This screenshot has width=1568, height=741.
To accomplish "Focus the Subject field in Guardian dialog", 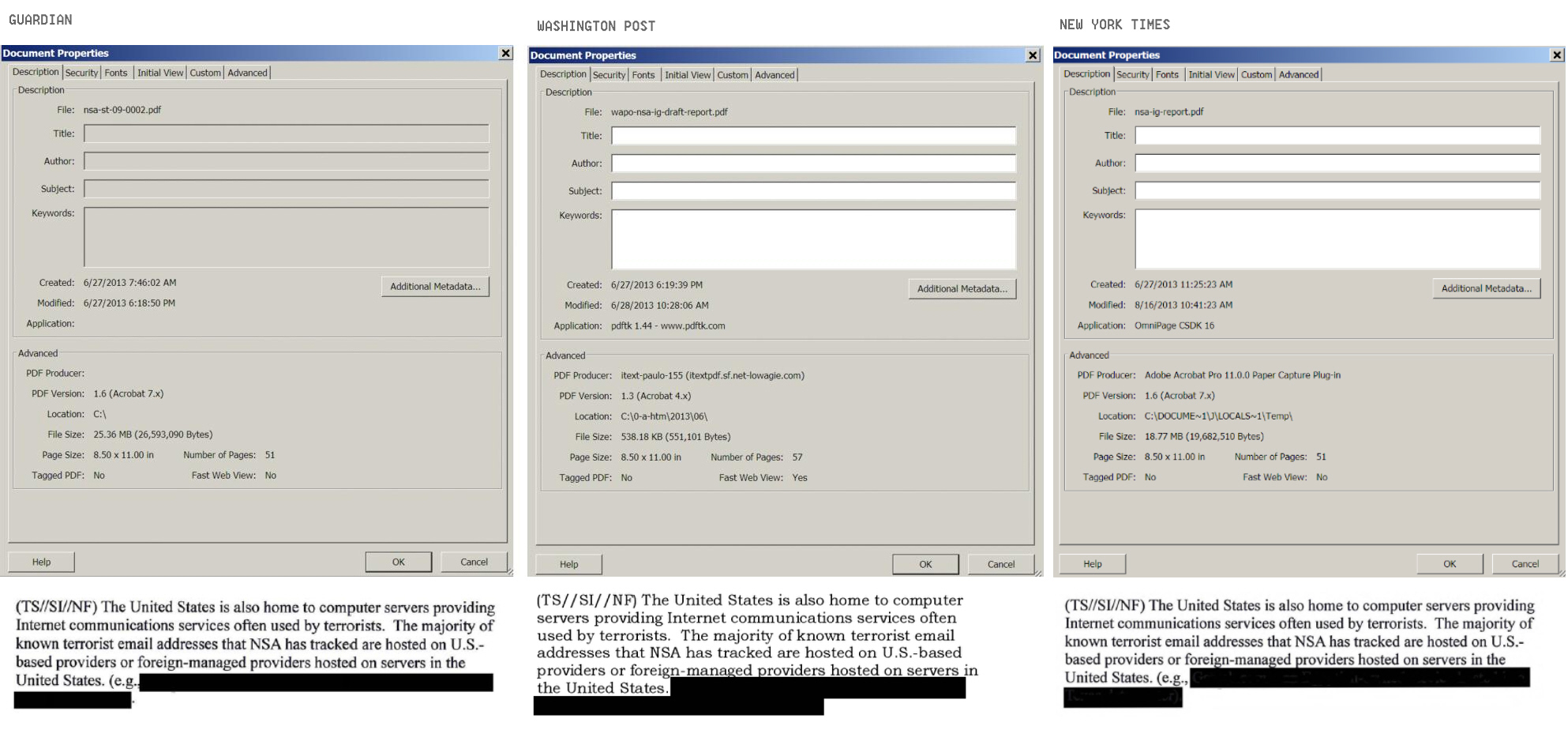I will (x=287, y=189).
